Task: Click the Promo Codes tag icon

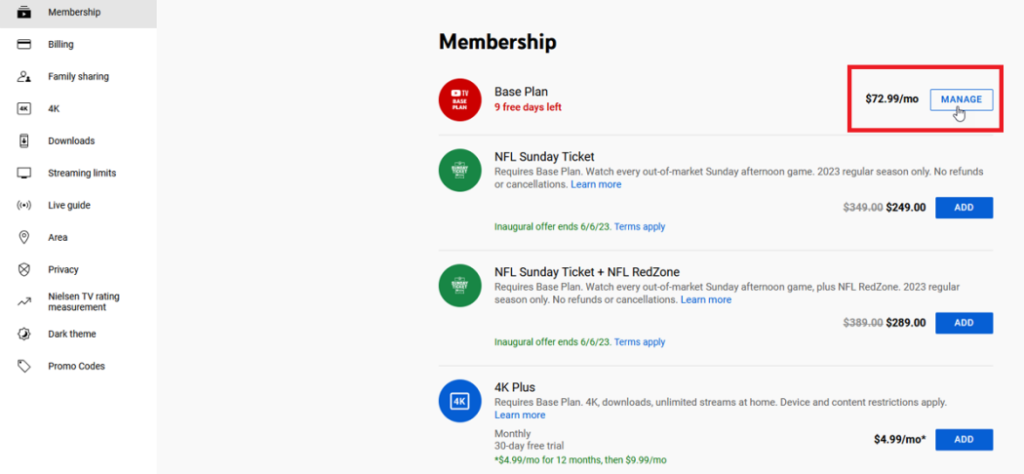Action: pyautogui.click(x=24, y=366)
